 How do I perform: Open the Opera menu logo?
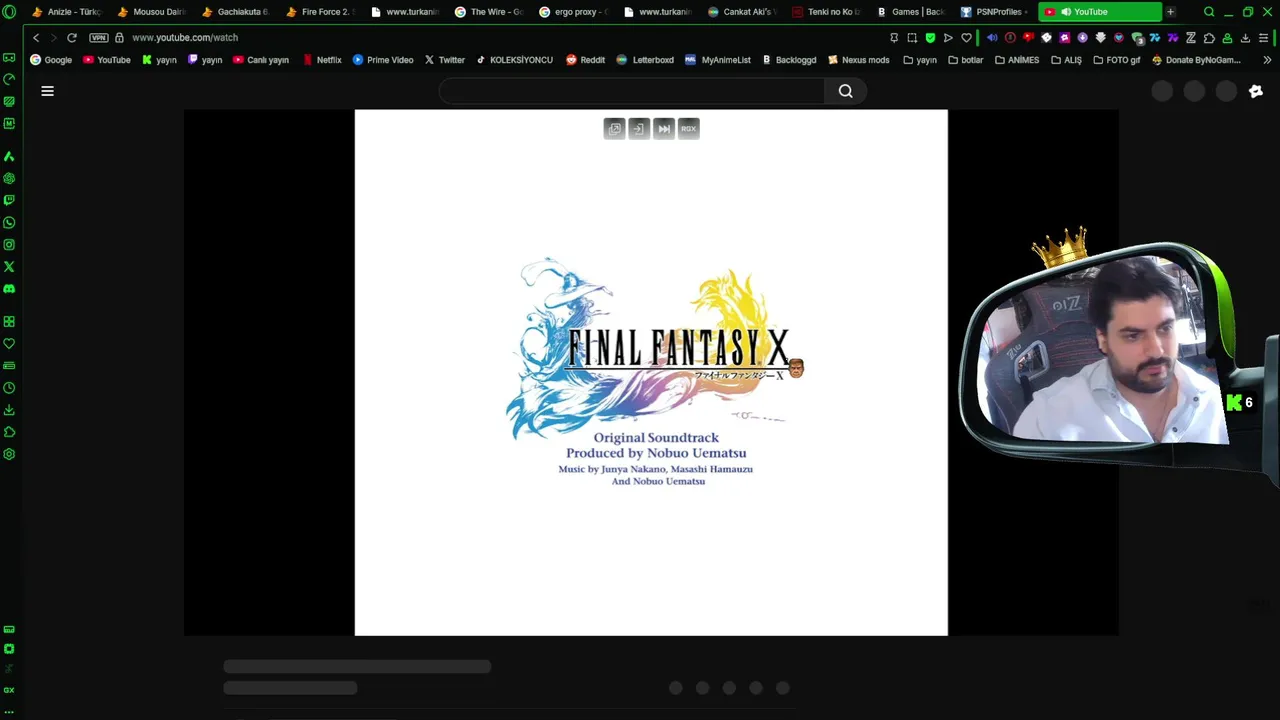click(9, 12)
